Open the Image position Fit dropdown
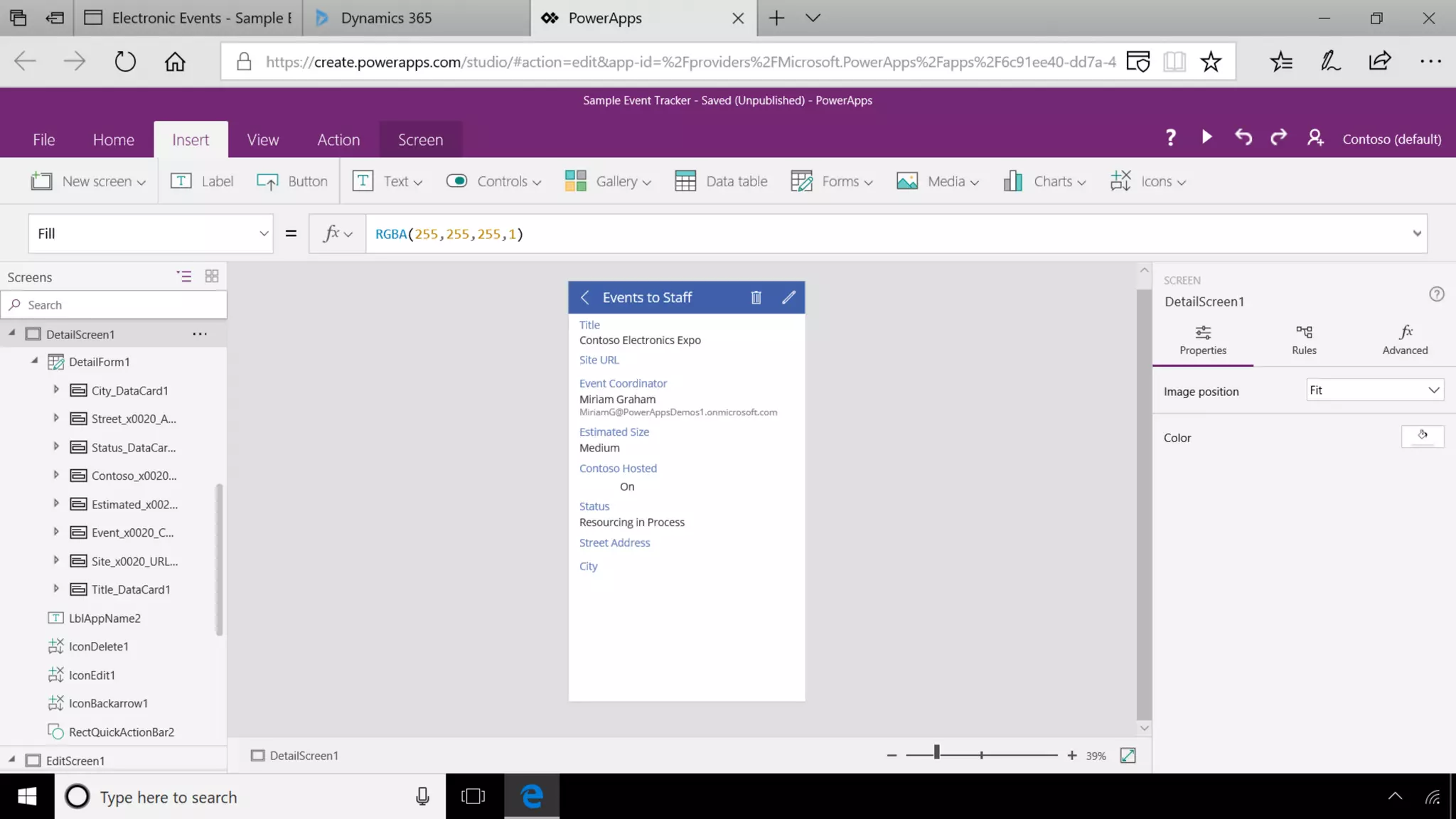 pos(1375,390)
